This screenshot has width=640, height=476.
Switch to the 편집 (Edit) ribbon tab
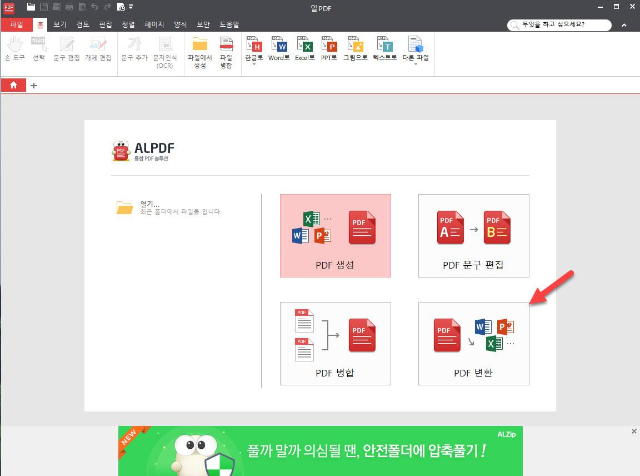[106, 25]
